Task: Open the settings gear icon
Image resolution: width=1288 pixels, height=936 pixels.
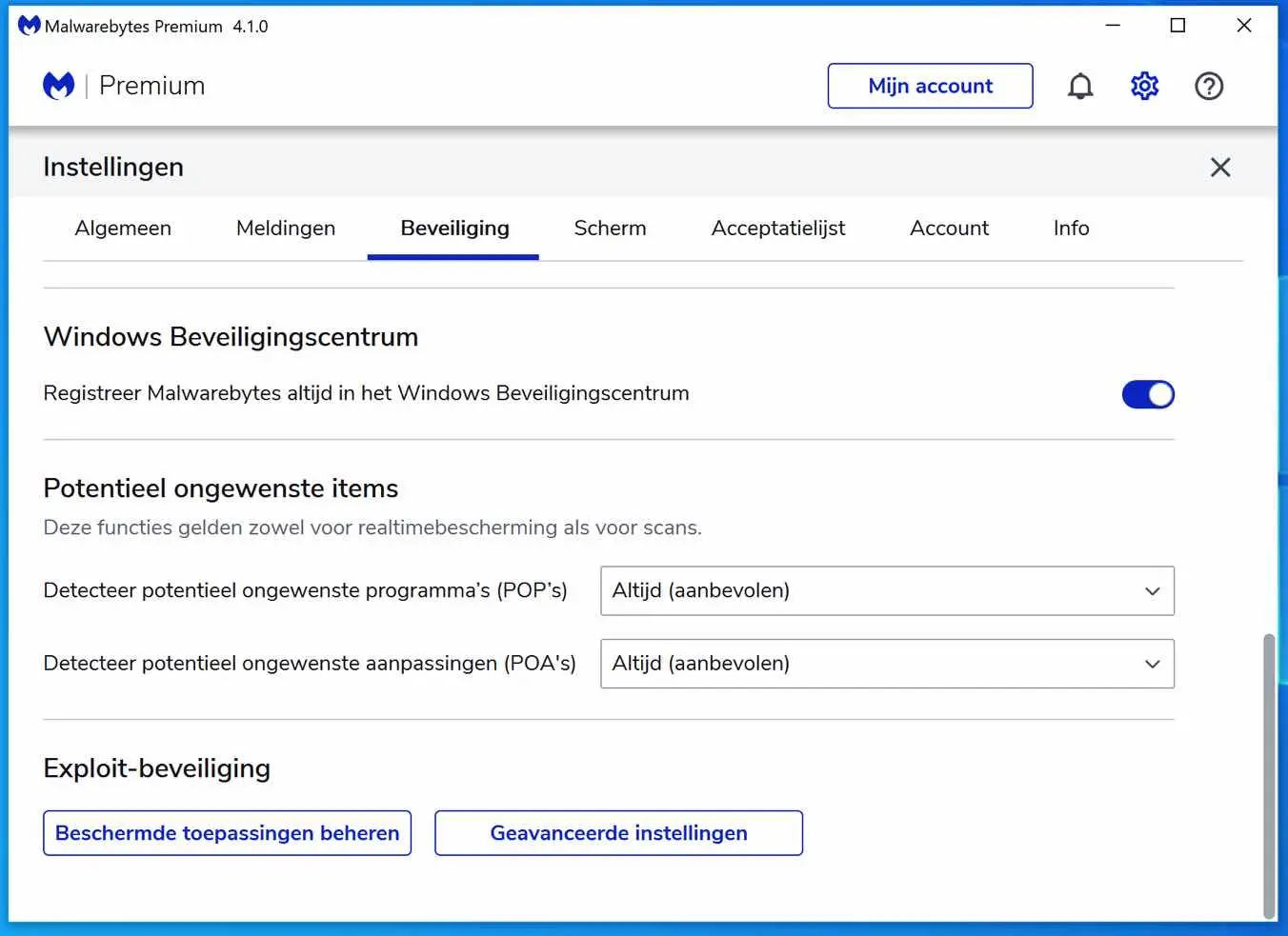Action: click(x=1144, y=87)
